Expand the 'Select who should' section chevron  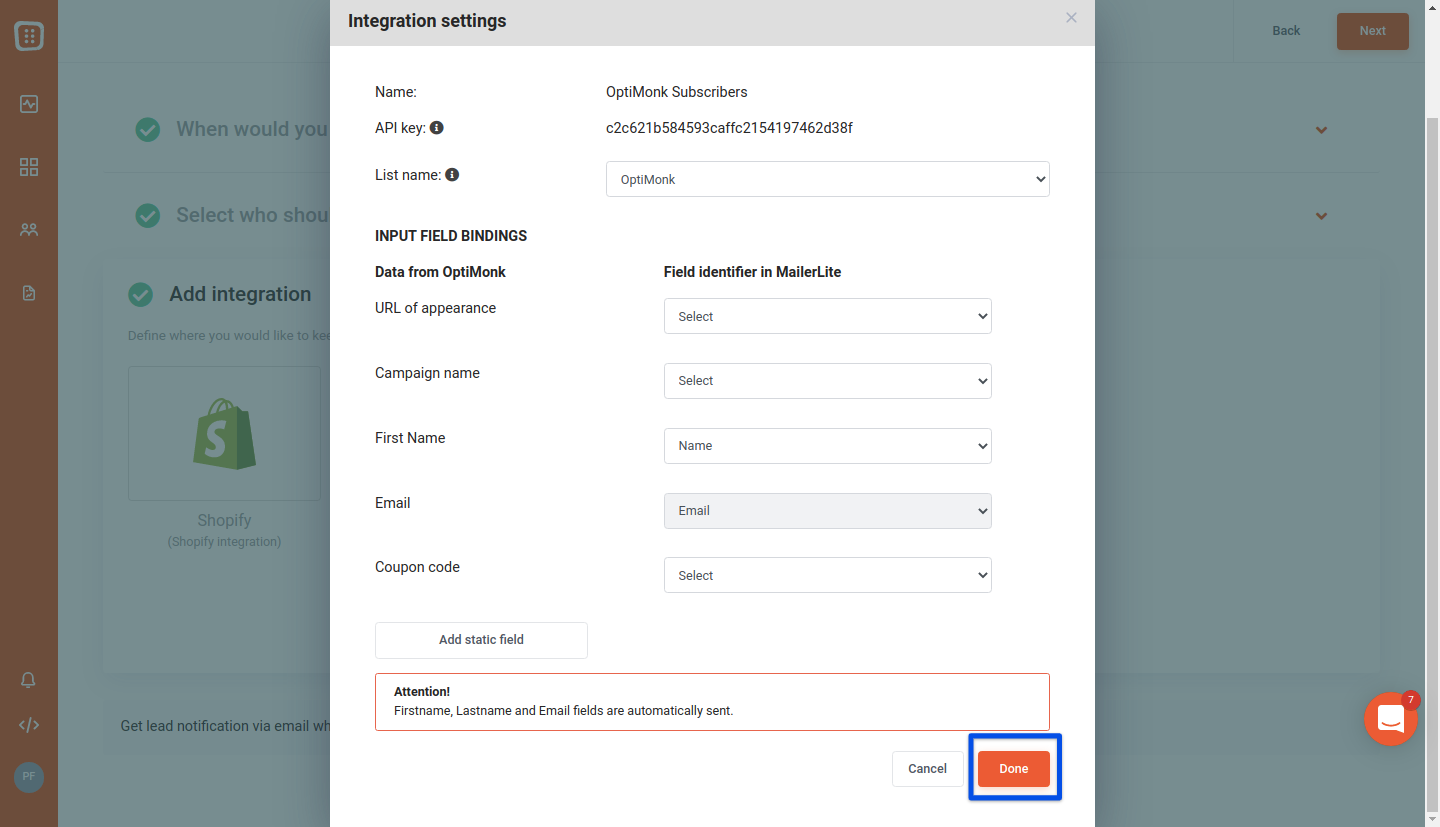[1322, 216]
